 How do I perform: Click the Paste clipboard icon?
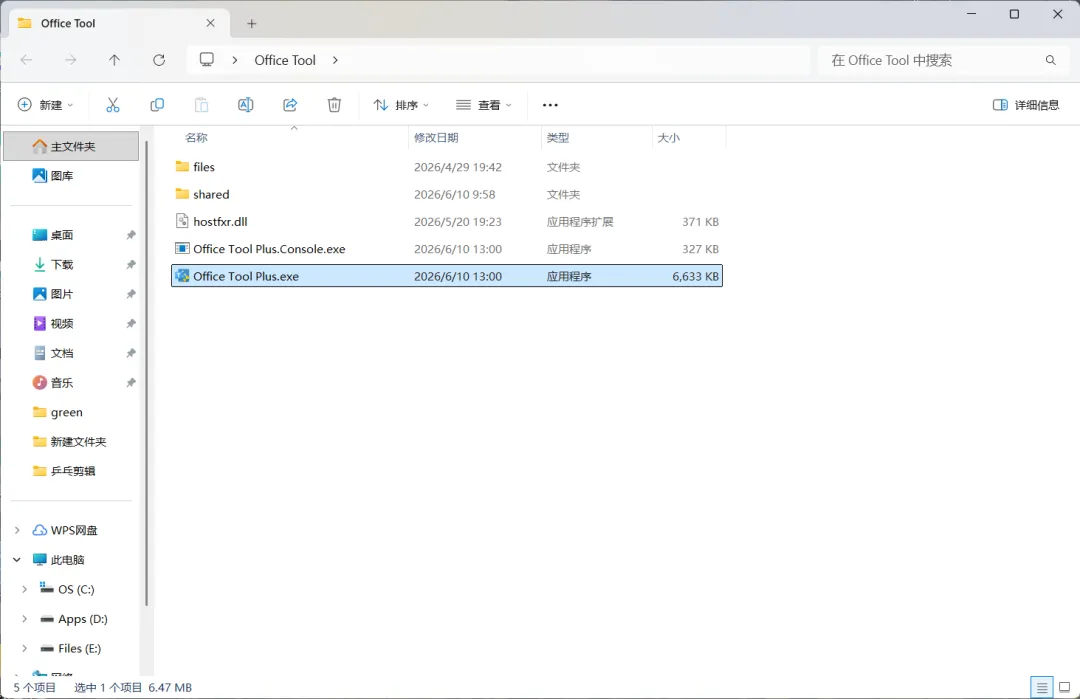[201, 105]
